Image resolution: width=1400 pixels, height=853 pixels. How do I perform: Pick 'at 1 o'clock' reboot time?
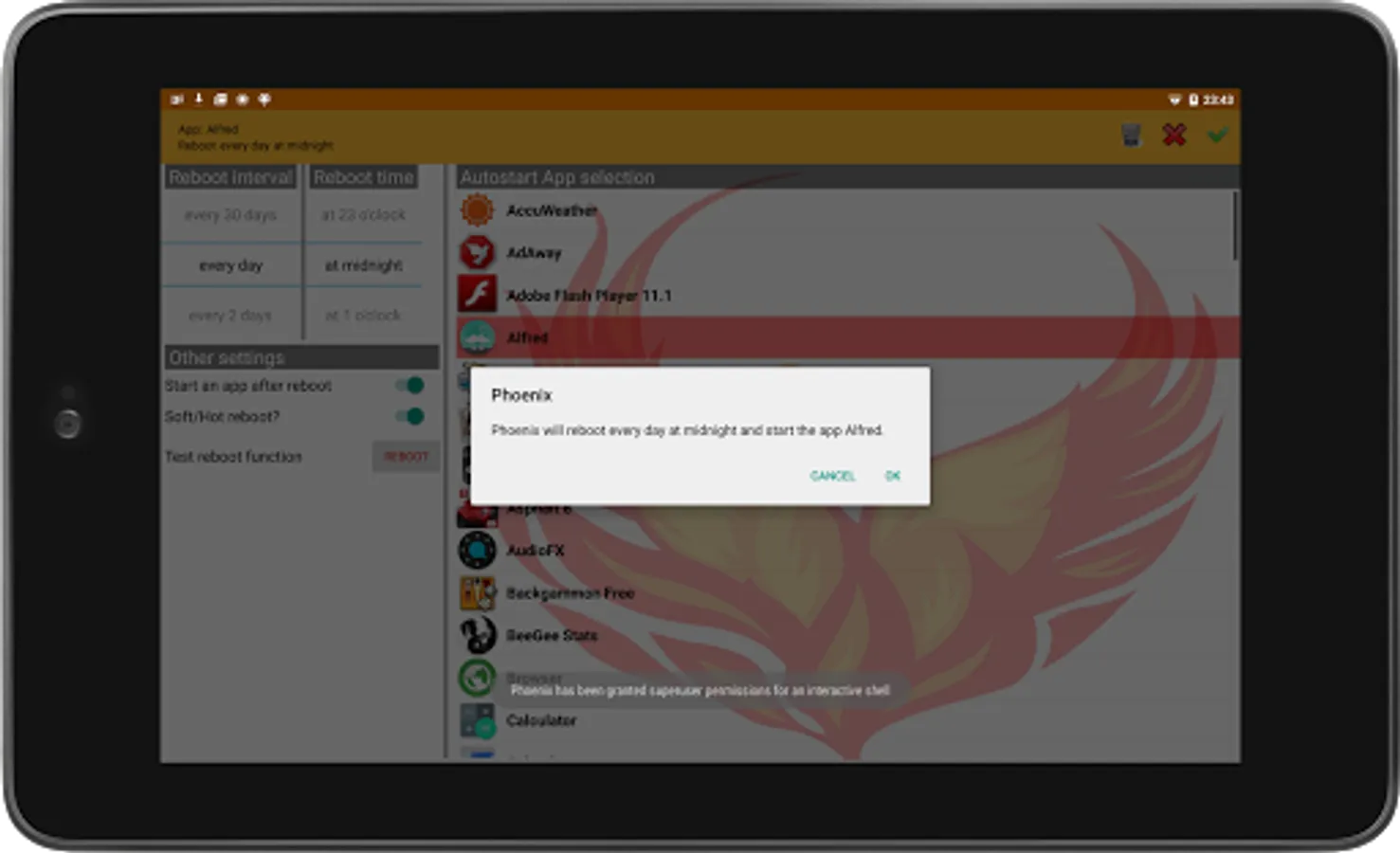[x=363, y=315]
